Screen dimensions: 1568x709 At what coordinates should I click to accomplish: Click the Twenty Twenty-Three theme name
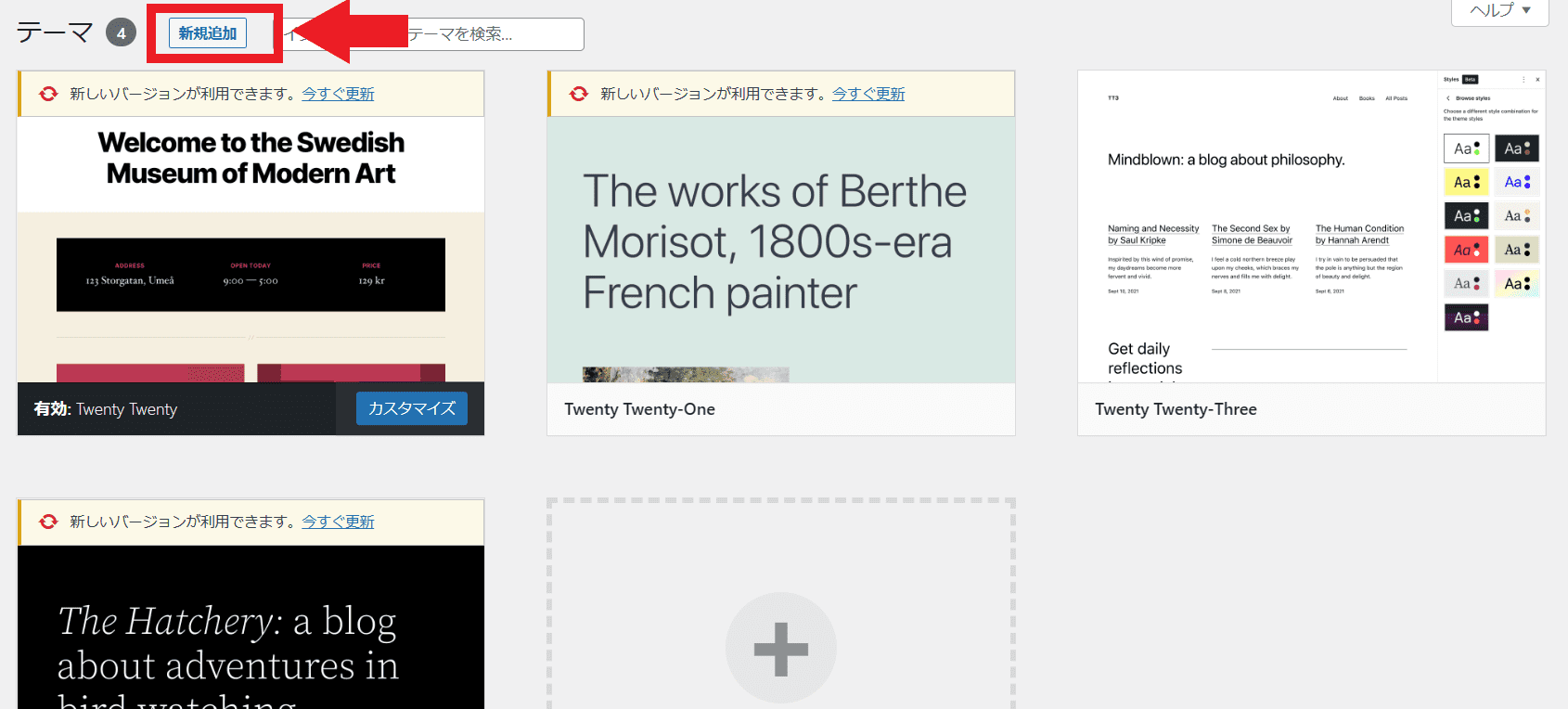[1176, 409]
